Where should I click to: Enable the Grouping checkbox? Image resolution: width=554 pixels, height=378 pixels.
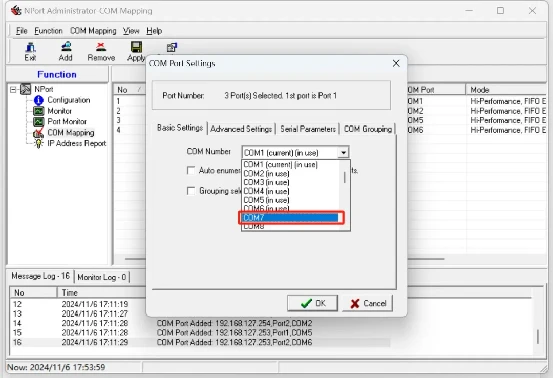(191, 191)
